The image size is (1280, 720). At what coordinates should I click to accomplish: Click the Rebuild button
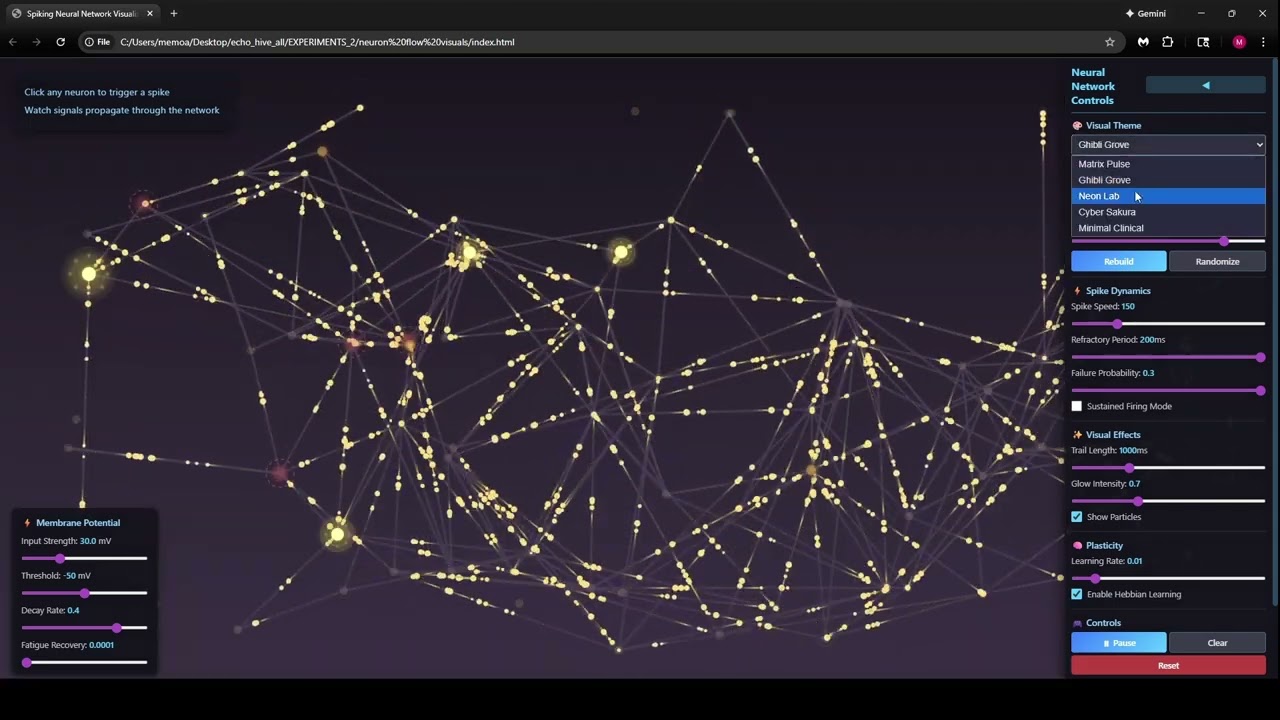click(x=1118, y=262)
